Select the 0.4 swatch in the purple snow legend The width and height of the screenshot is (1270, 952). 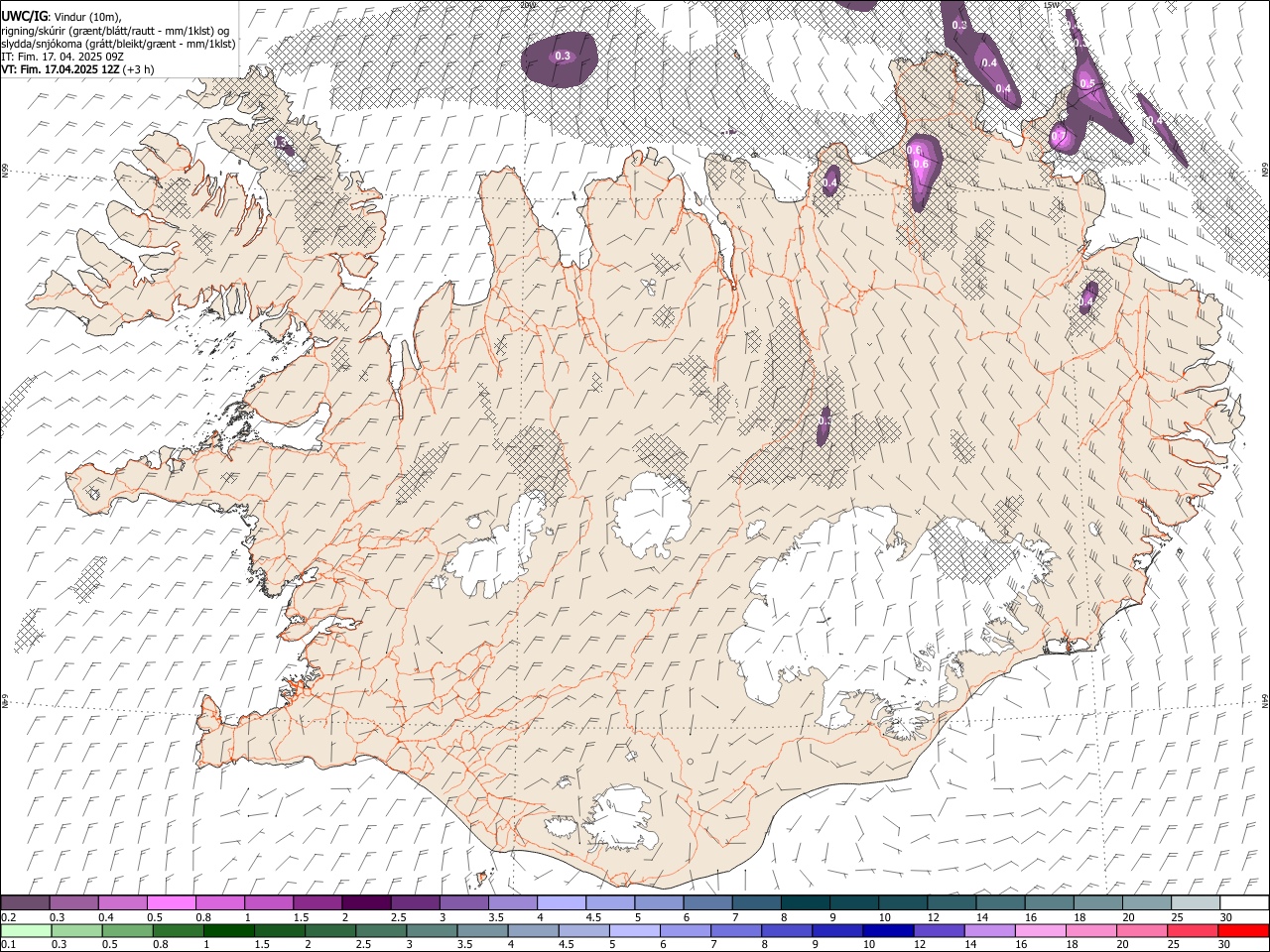(x=123, y=903)
